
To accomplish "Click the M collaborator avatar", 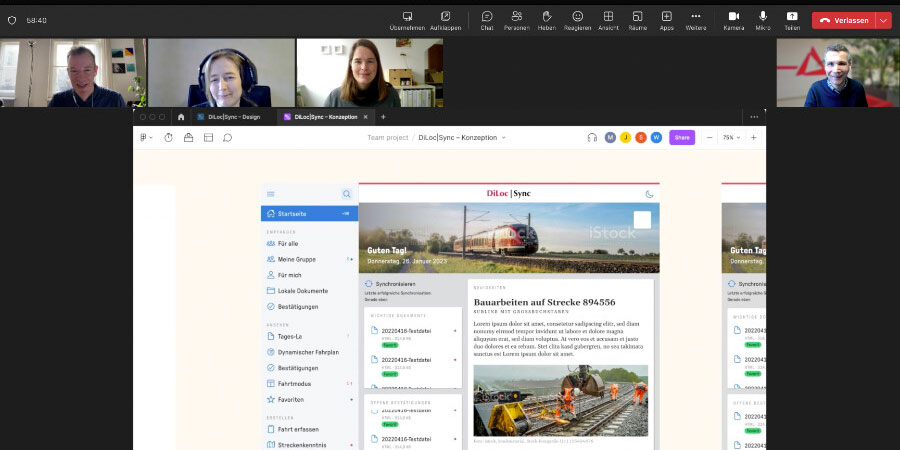I will [x=610, y=138].
